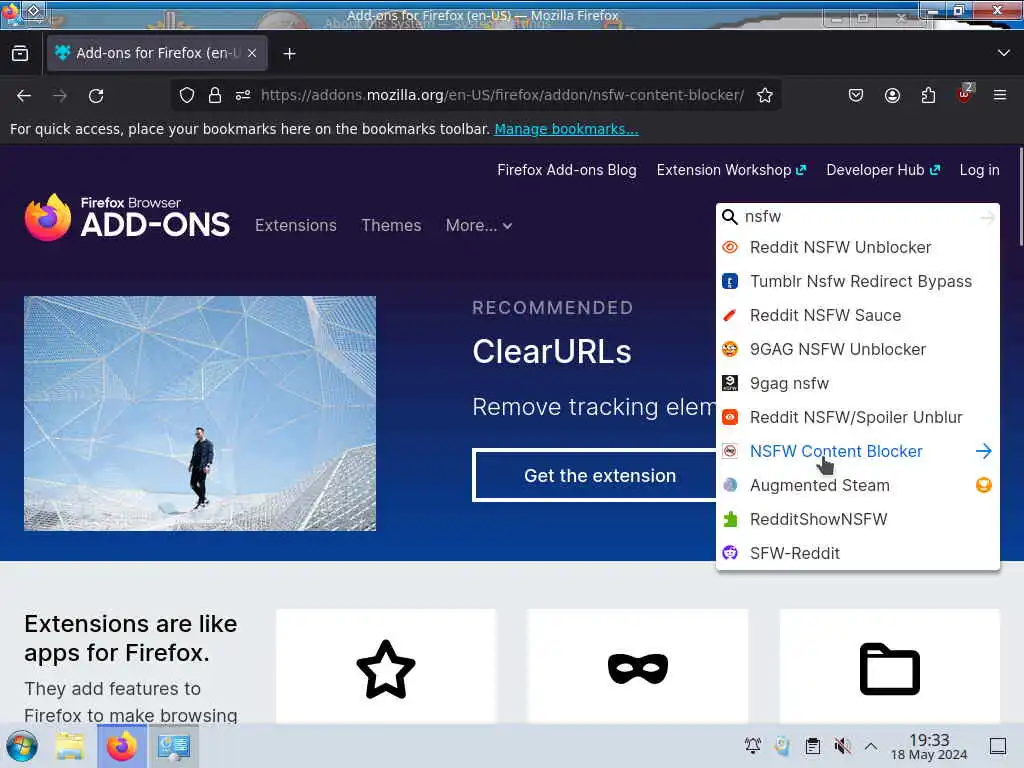Image resolution: width=1024 pixels, height=768 pixels.
Task: Click the mask privacy category card icon
Action: [638, 669]
